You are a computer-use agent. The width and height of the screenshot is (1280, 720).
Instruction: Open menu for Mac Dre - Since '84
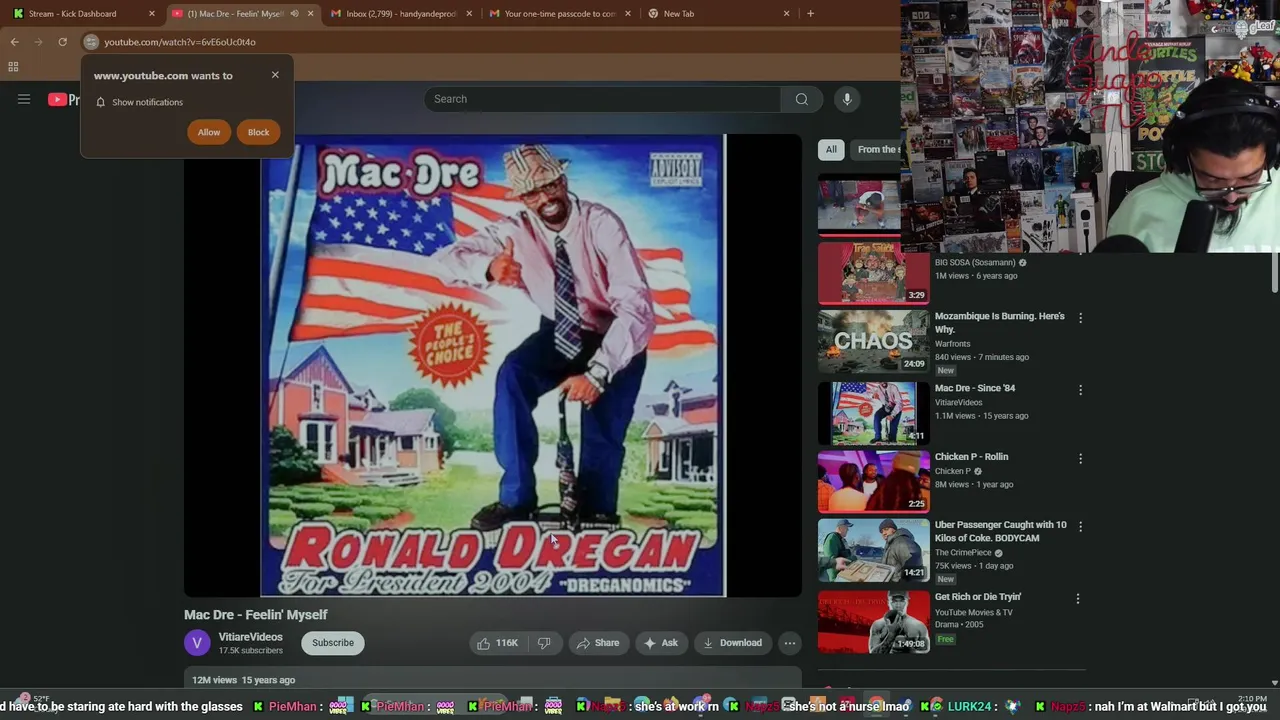tap(1080, 390)
